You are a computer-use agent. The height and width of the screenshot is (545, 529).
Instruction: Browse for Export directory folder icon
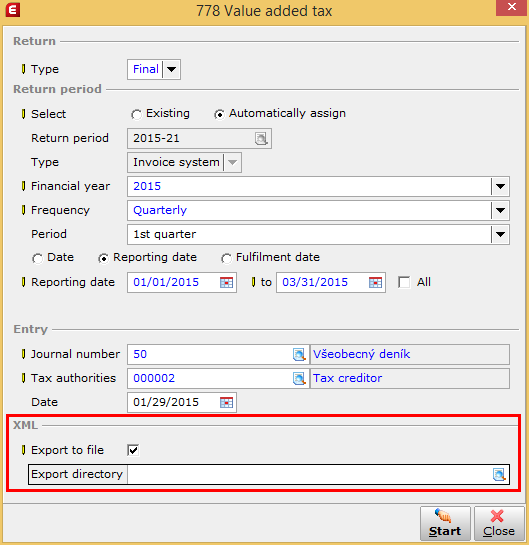(x=499, y=474)
